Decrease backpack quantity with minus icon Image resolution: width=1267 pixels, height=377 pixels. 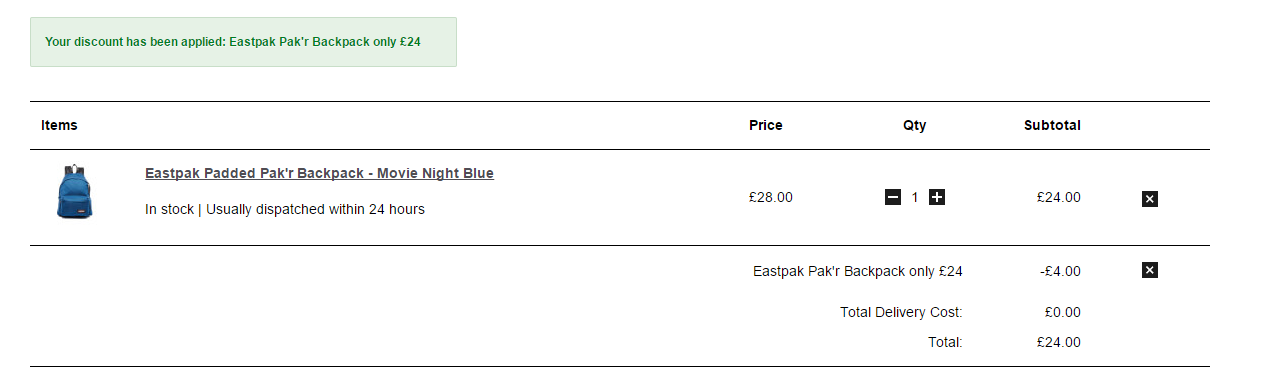[893, 197]
